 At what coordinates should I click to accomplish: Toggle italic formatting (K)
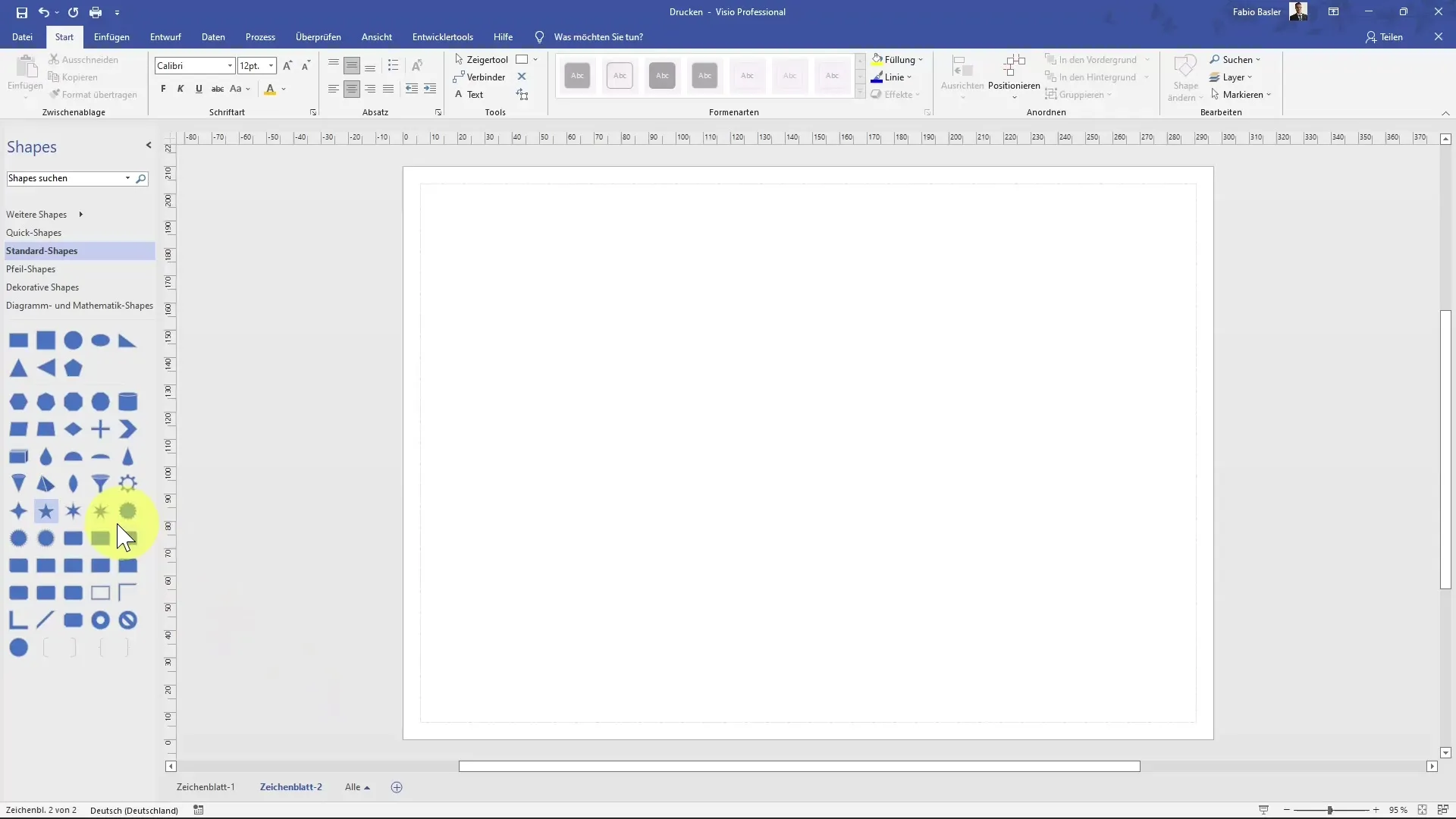click(180, 89)
